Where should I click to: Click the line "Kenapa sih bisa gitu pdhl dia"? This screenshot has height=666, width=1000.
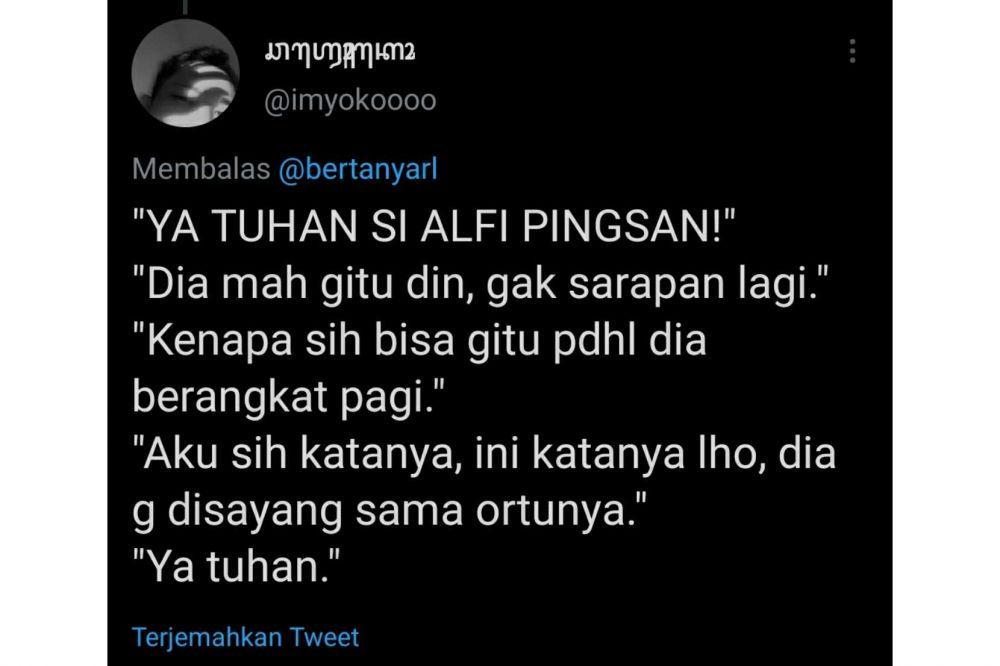tap(420, 340)
